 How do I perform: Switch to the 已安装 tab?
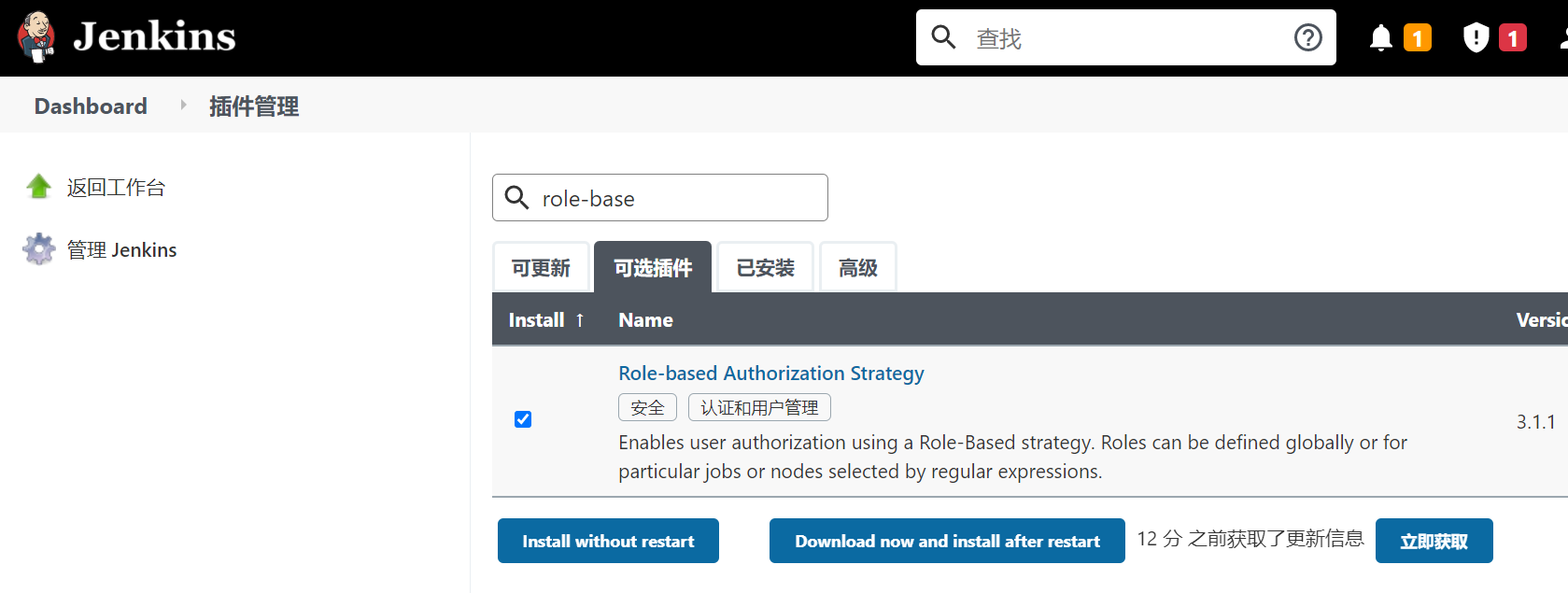(x=765, y=268)
